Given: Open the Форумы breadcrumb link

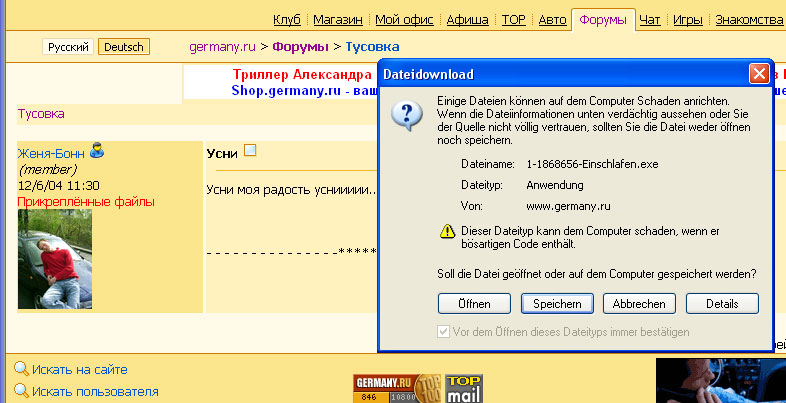Looking at the screenshot, I should 300,47.
